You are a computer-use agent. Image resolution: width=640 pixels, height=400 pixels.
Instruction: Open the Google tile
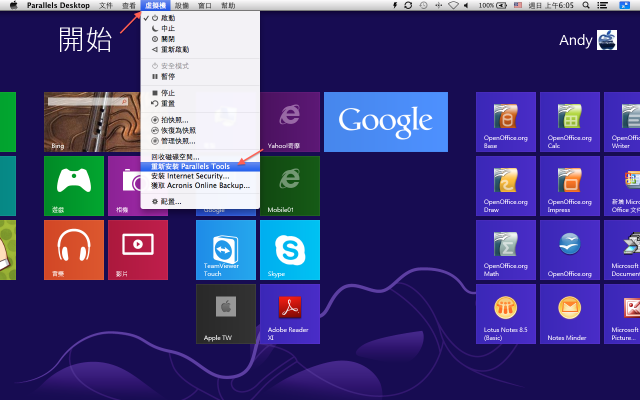(386, 122)
